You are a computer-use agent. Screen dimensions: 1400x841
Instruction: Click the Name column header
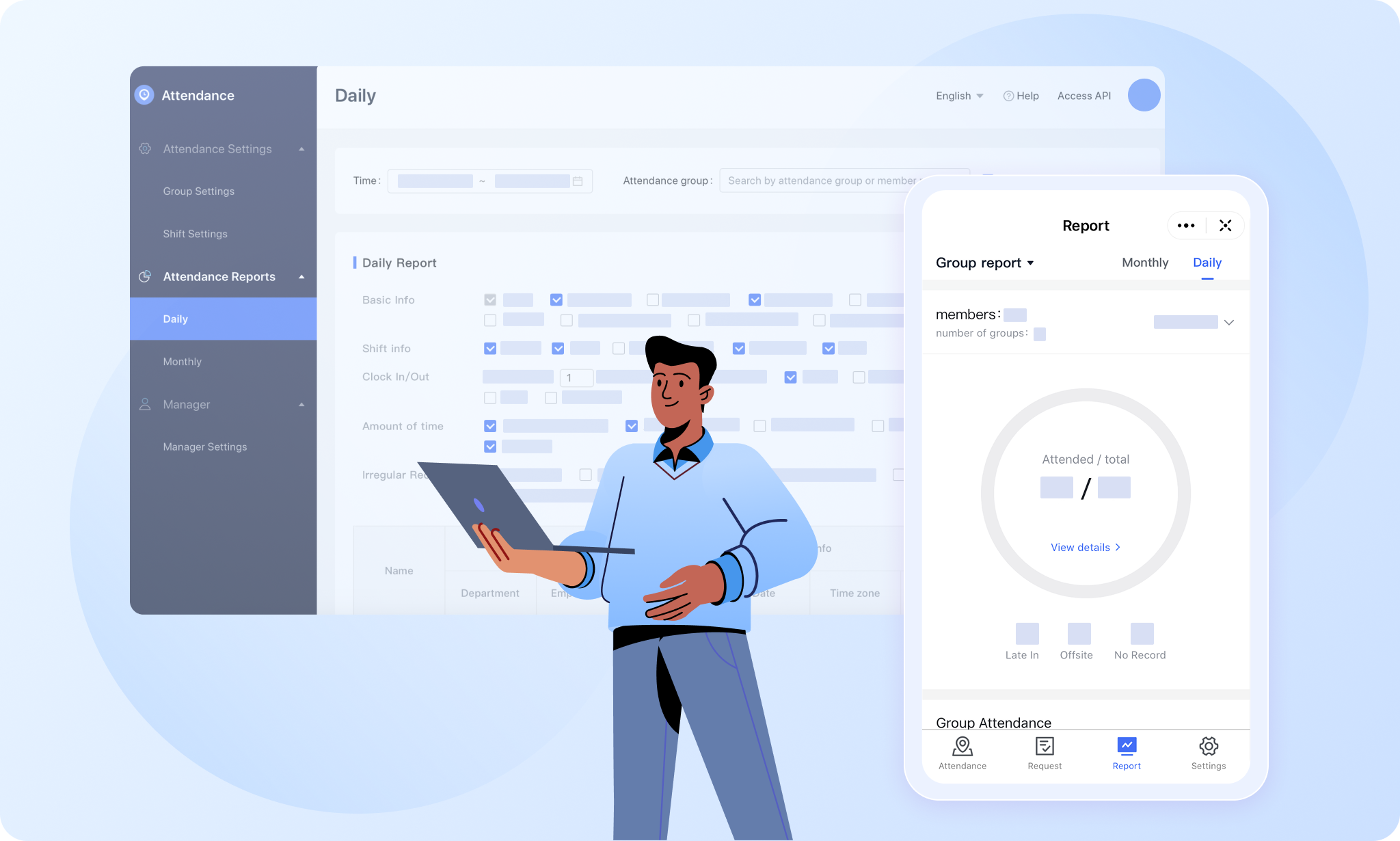click(x=399, y=571)
